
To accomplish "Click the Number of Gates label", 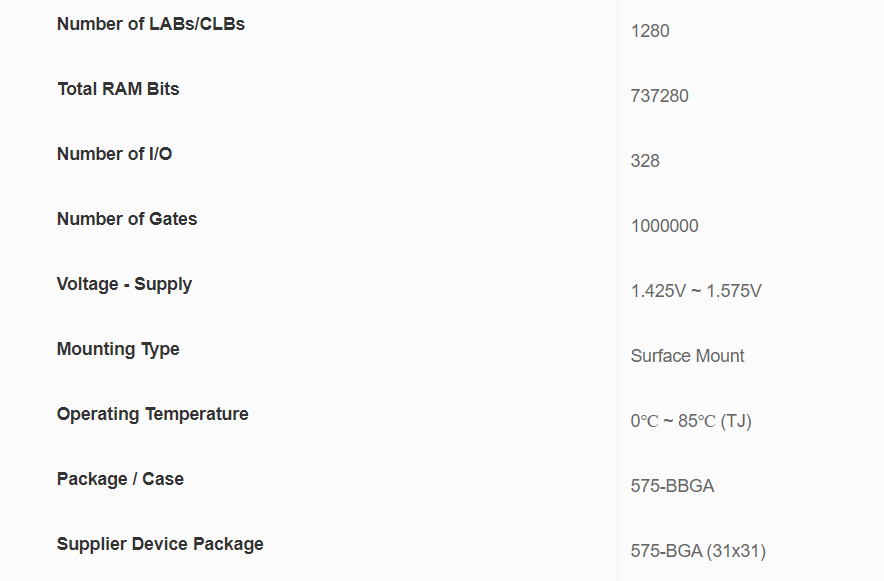I will [127, 219].
